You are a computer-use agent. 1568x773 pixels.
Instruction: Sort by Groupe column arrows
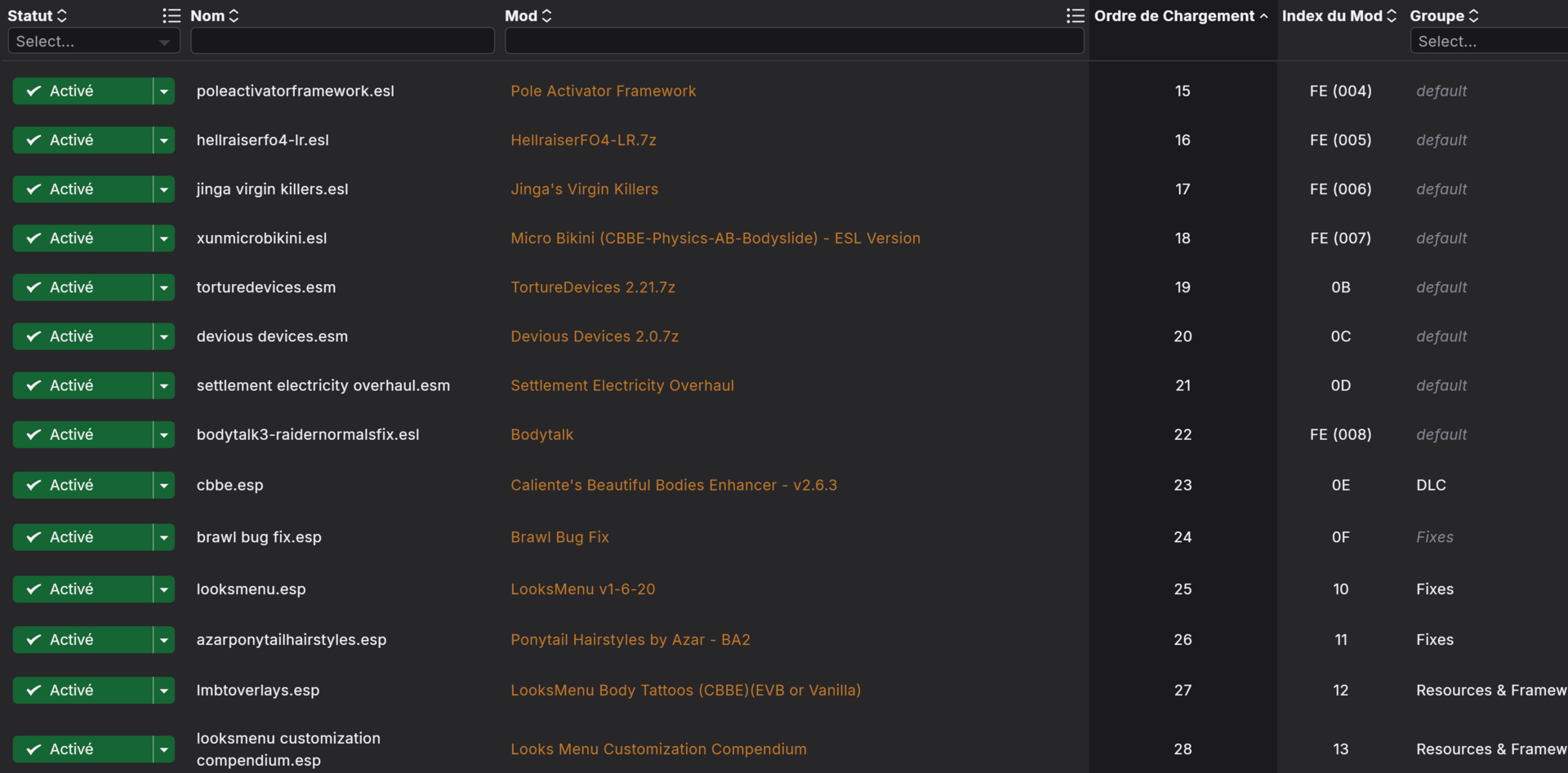pyautogui.click(x=1473, y=16)
